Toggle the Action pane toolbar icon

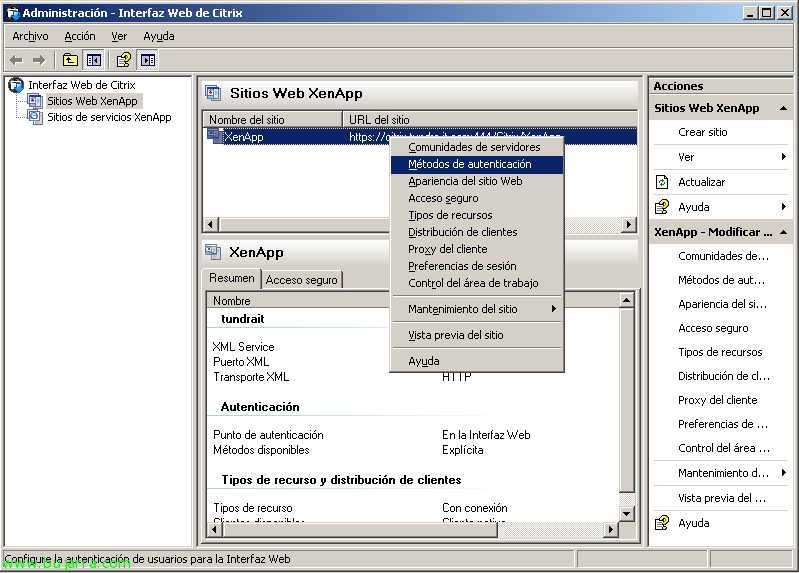pyautogui.click(x=148, y=60)
